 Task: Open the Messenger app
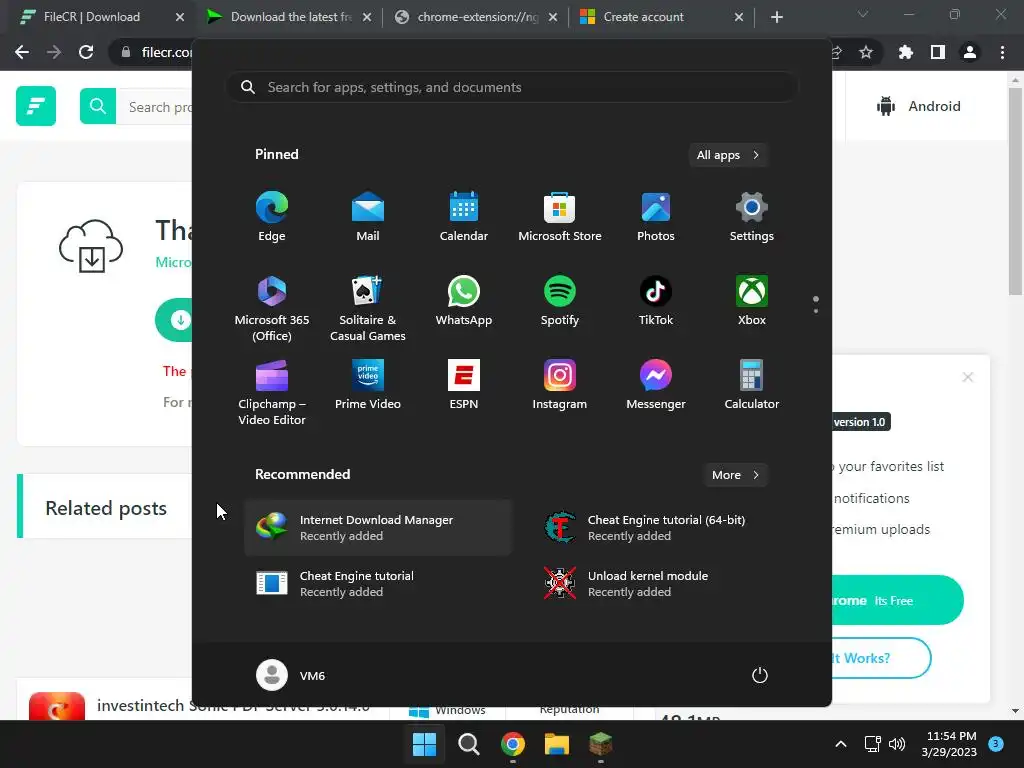click(x=656, y=385)
